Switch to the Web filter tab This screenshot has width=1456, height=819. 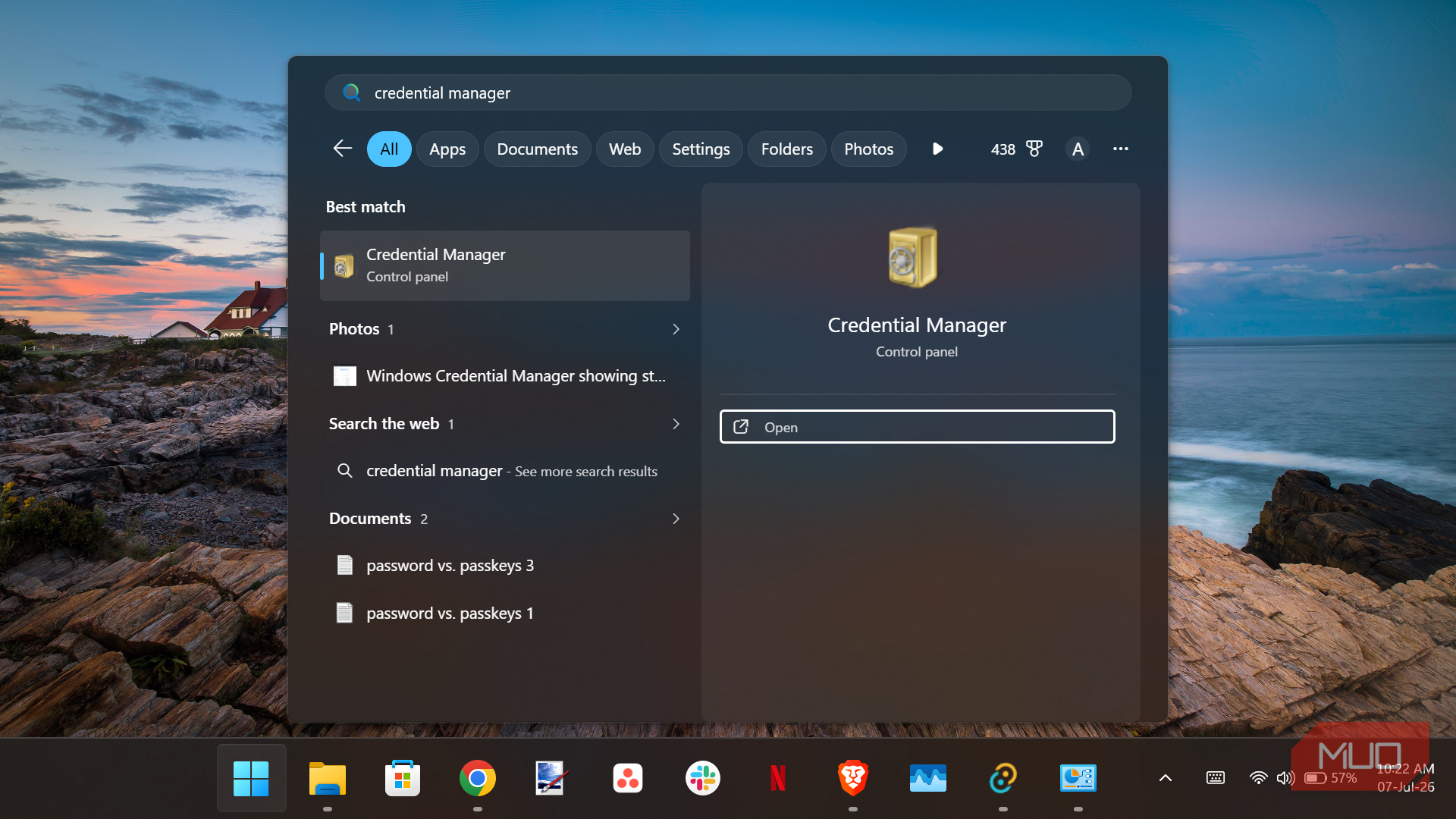pos(625,149)
